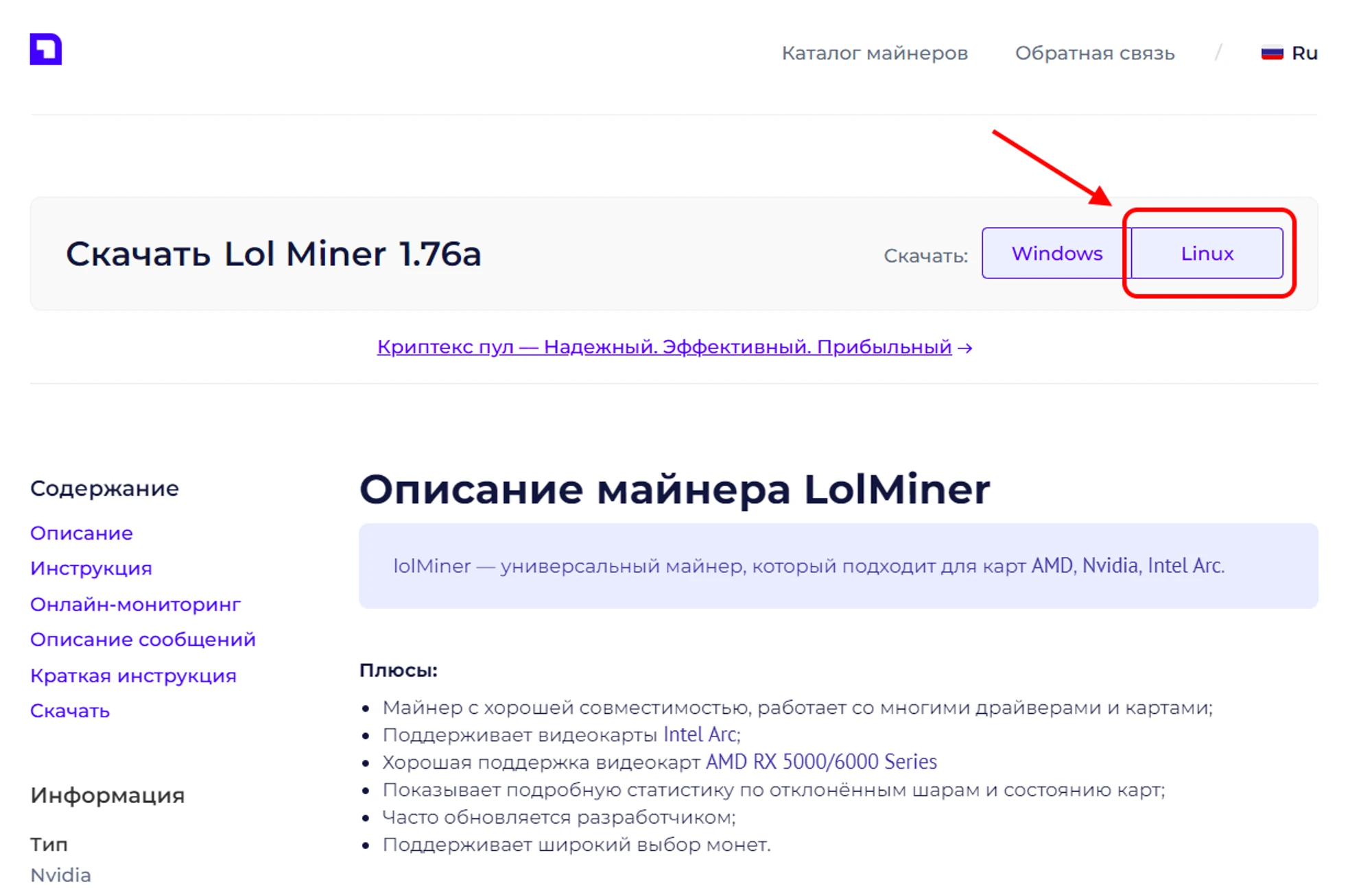The image size is (1372, 888).
Task: Download the Linux version
Action: [x=1207, y=253]
